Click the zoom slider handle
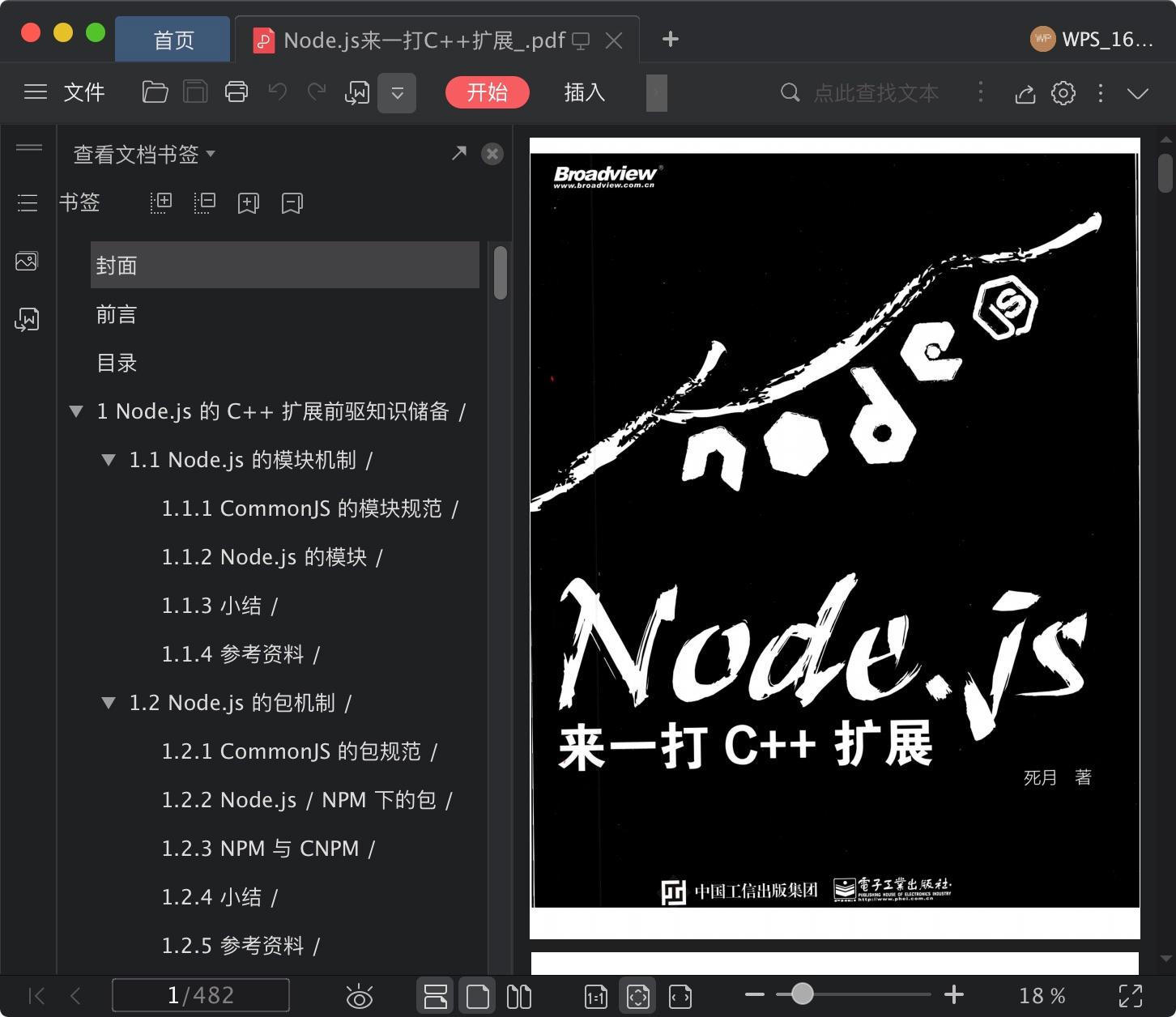The width and height of the screenshot is (1176, 1017). 802,994
